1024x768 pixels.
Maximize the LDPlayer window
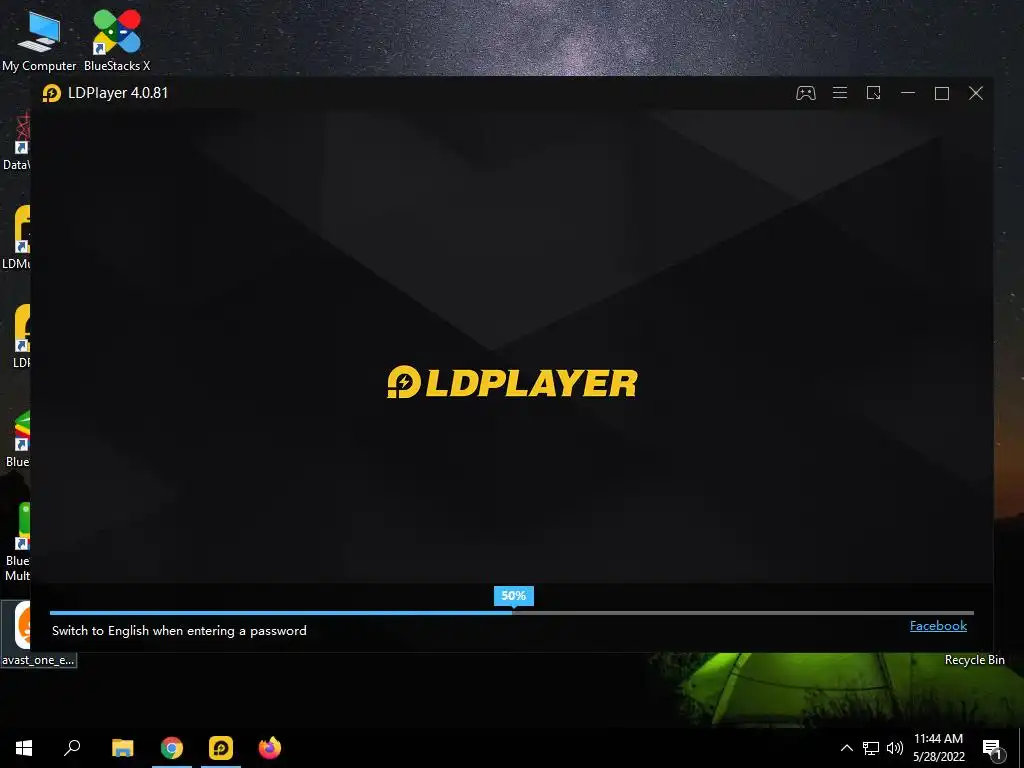click(942, 93)
